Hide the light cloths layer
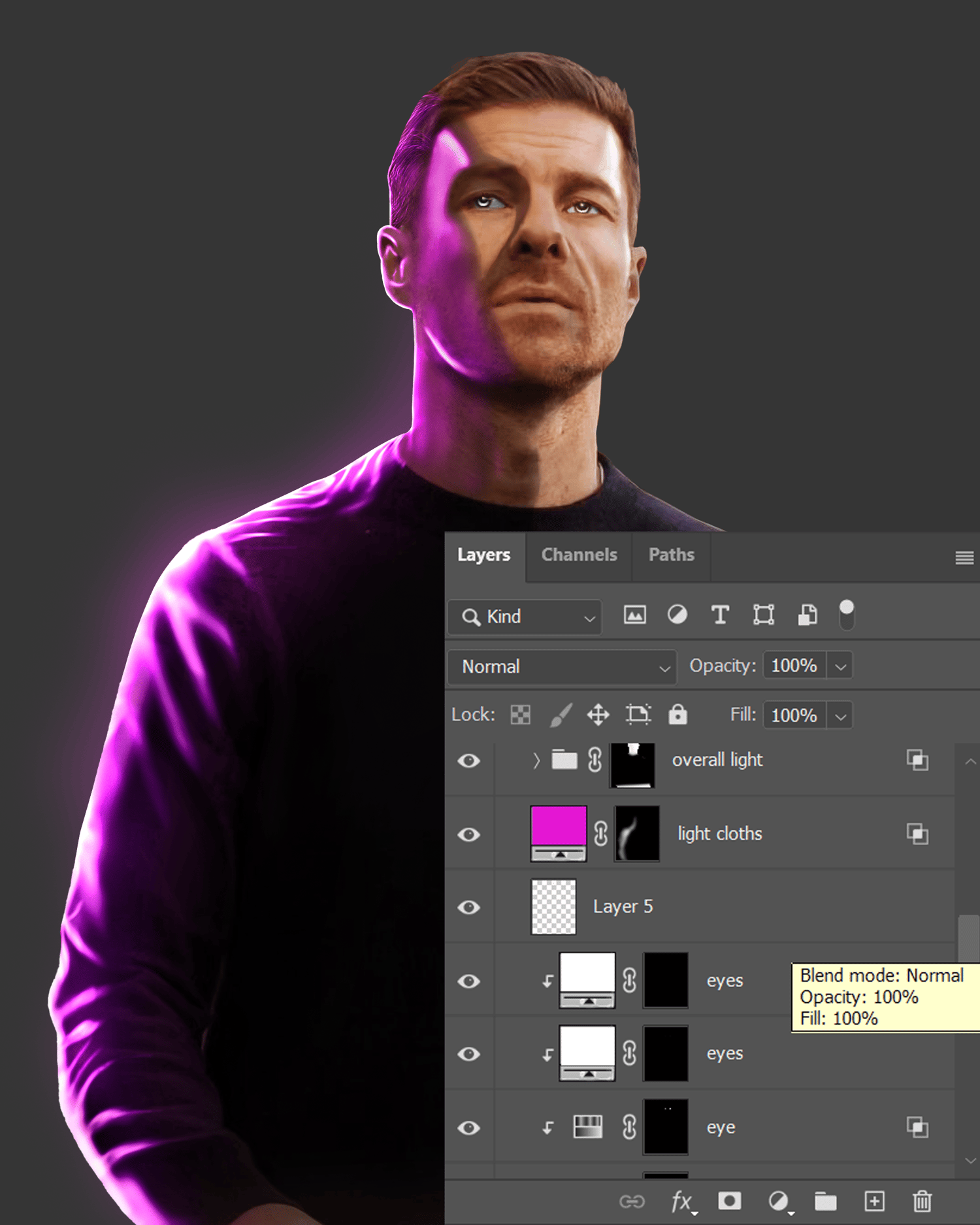 point(468,834)
